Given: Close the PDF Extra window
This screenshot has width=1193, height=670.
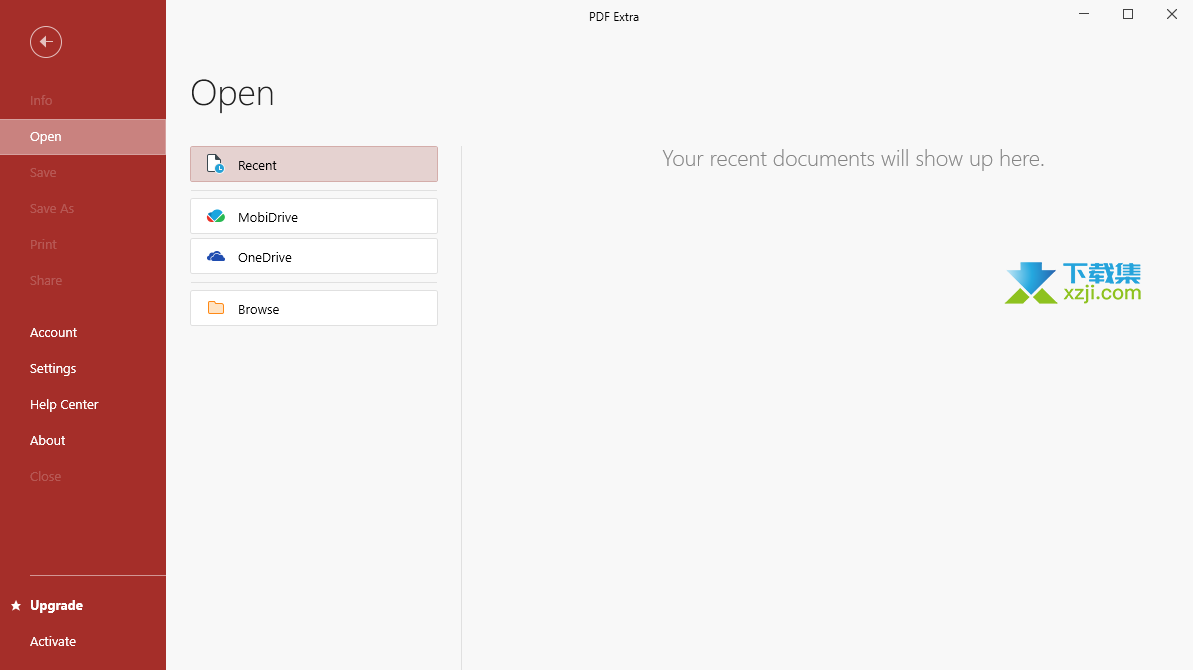Looking at the screenshot, I should tap(1172, 14).
